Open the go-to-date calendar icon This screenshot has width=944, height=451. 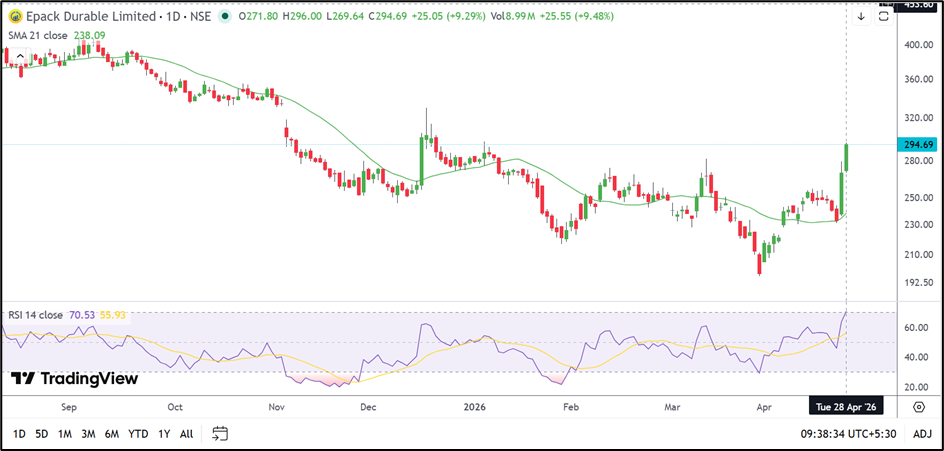click(x=221, y=433)
